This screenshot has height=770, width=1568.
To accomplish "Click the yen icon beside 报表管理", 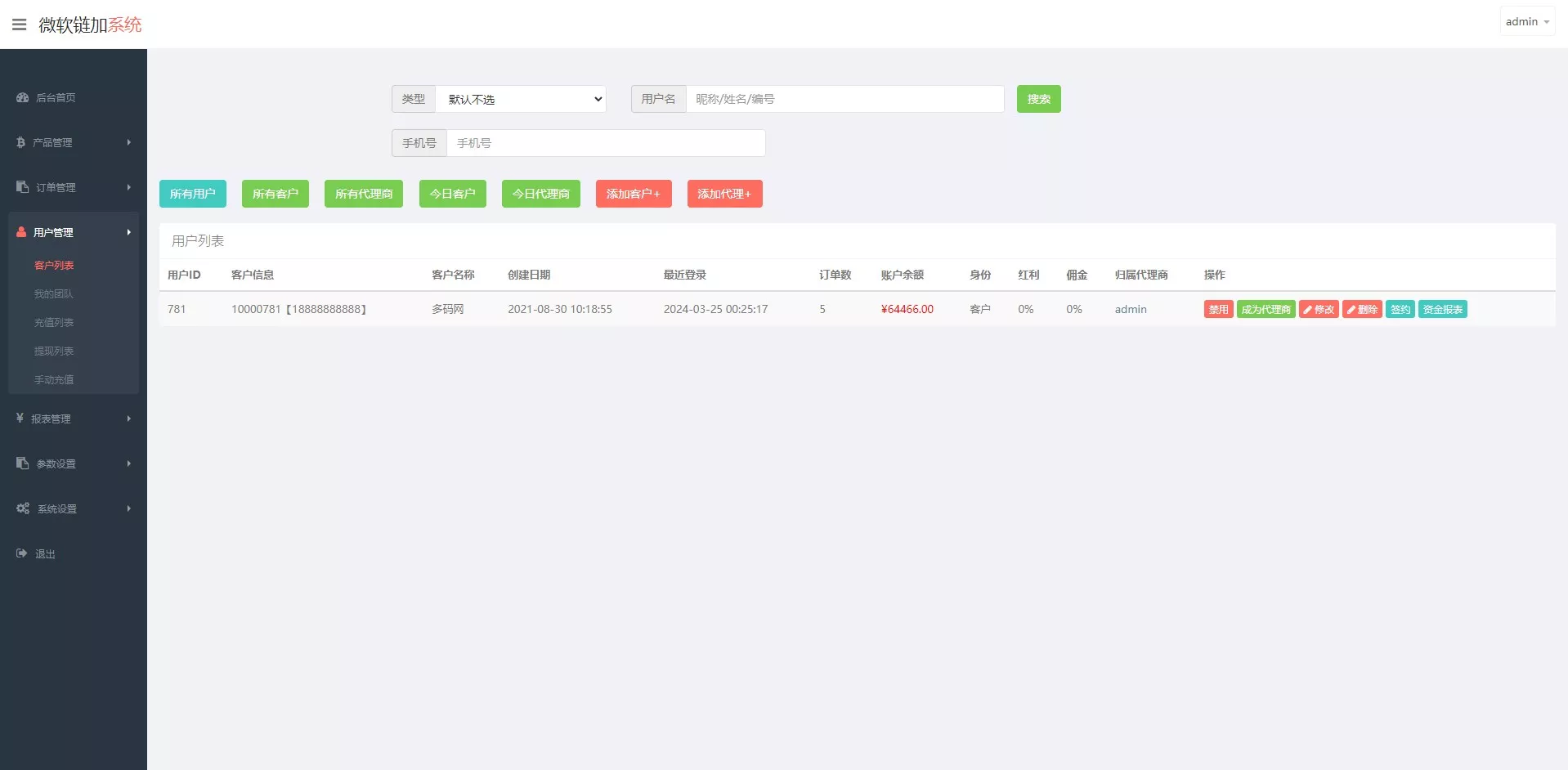I will [20, 419].
